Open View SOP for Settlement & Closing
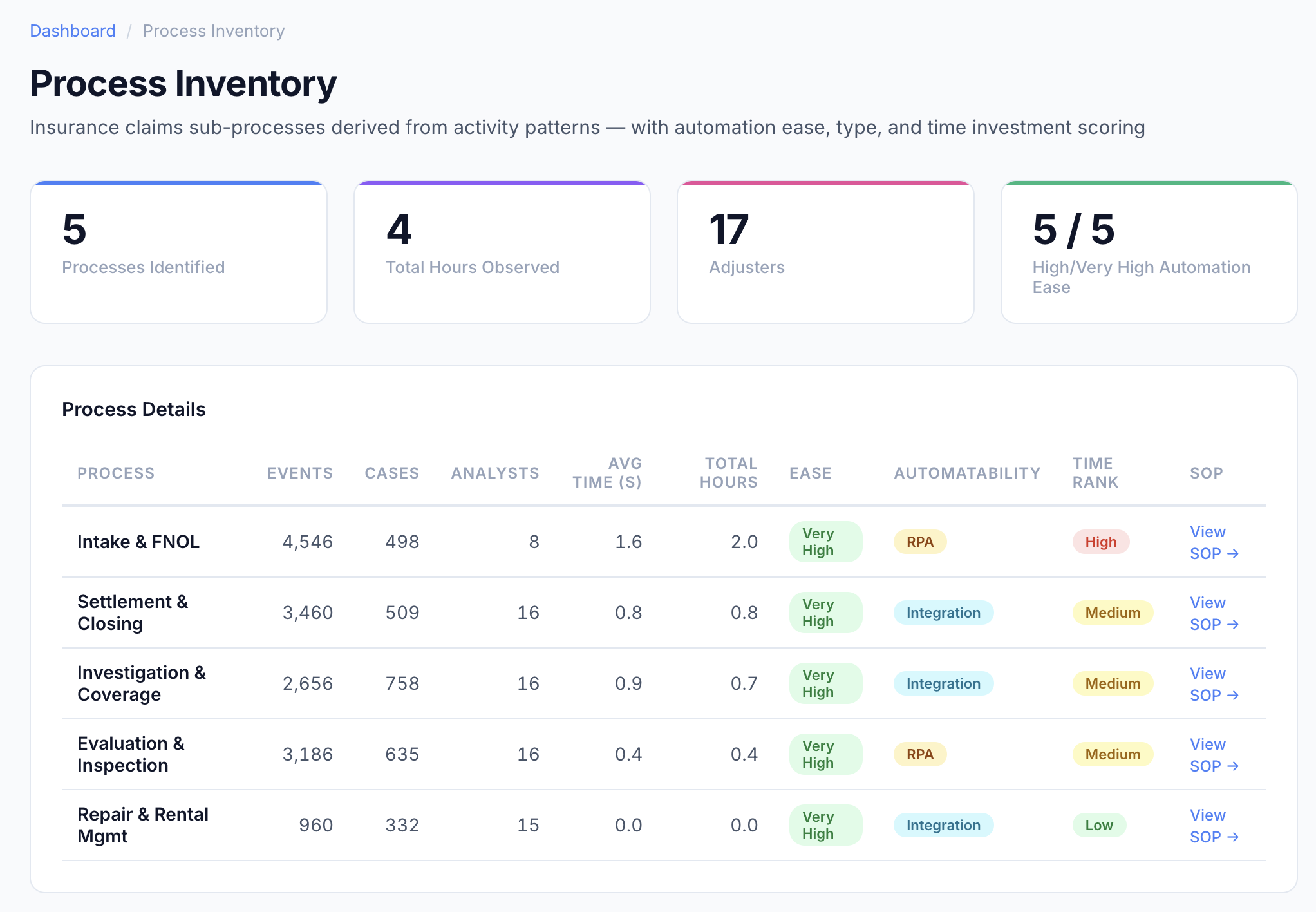1316x912 pixels. 1213,613
